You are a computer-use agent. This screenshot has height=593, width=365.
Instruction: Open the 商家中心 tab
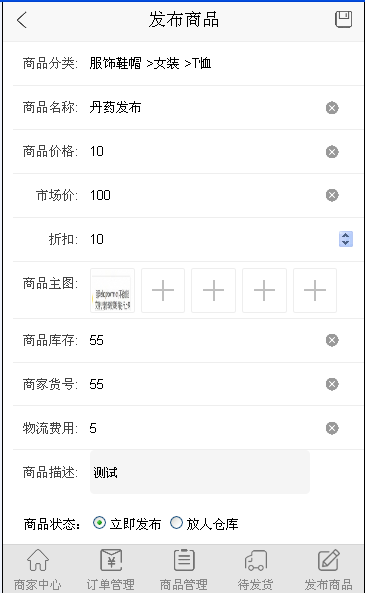point(37,570)
